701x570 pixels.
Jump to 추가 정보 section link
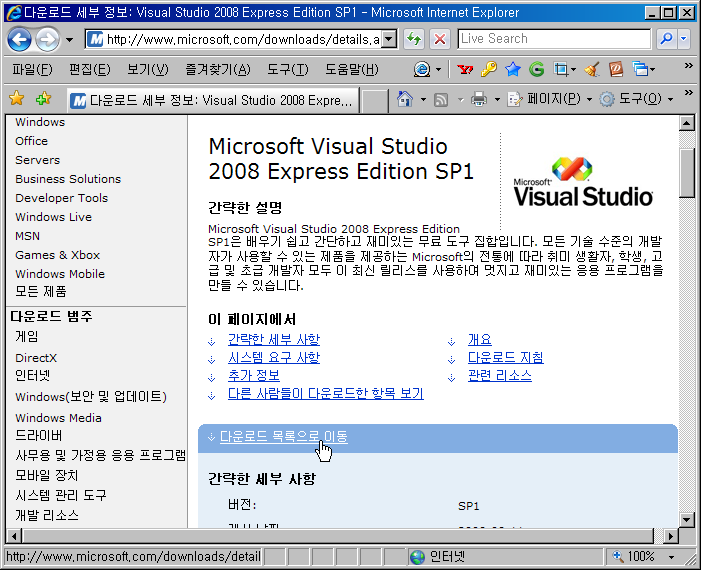pyautogui.click(x=254, y=376)
